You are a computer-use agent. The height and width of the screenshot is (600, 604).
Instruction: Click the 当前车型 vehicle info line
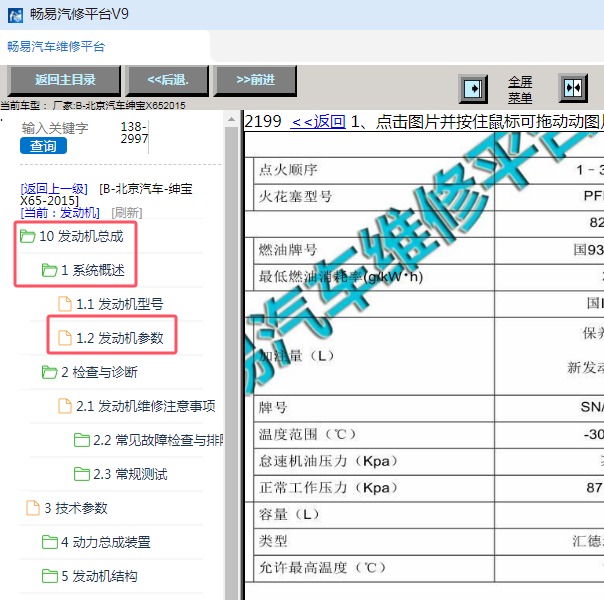(x=93, y=105)
